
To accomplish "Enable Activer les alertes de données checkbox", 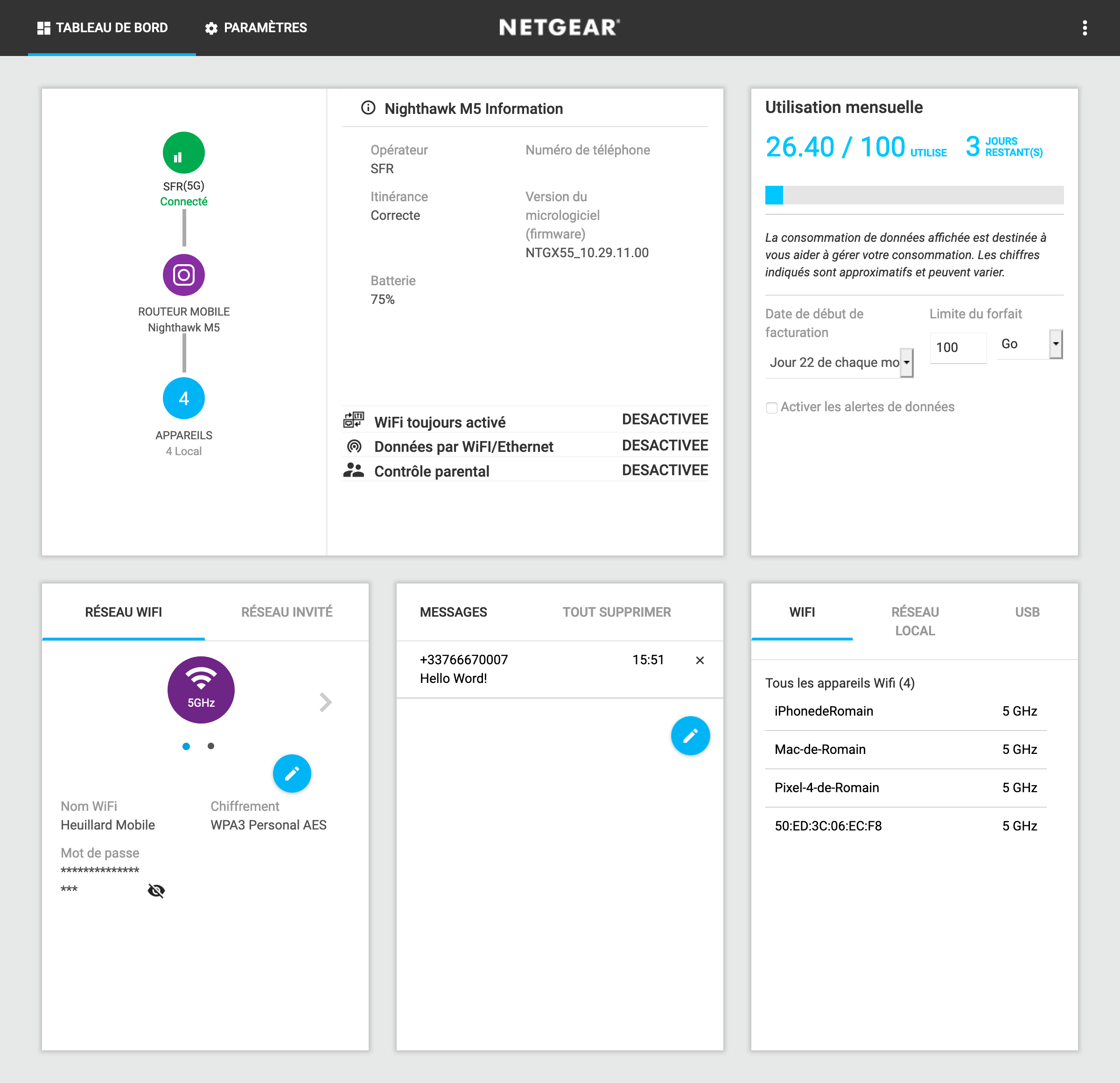I will click(x=771, y=408).
